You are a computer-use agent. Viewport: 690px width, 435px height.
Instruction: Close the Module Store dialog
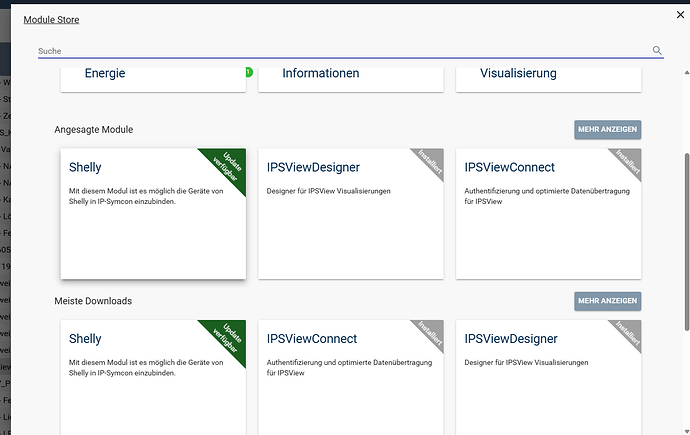click(x=680, y=15)
